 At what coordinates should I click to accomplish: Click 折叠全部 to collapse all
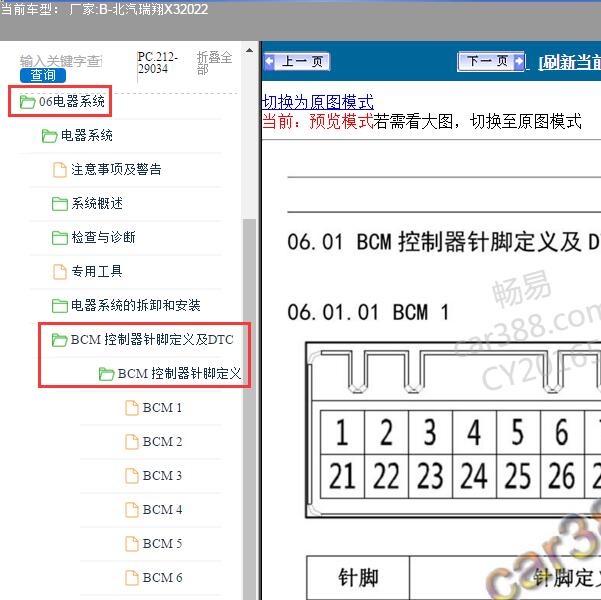214,63
